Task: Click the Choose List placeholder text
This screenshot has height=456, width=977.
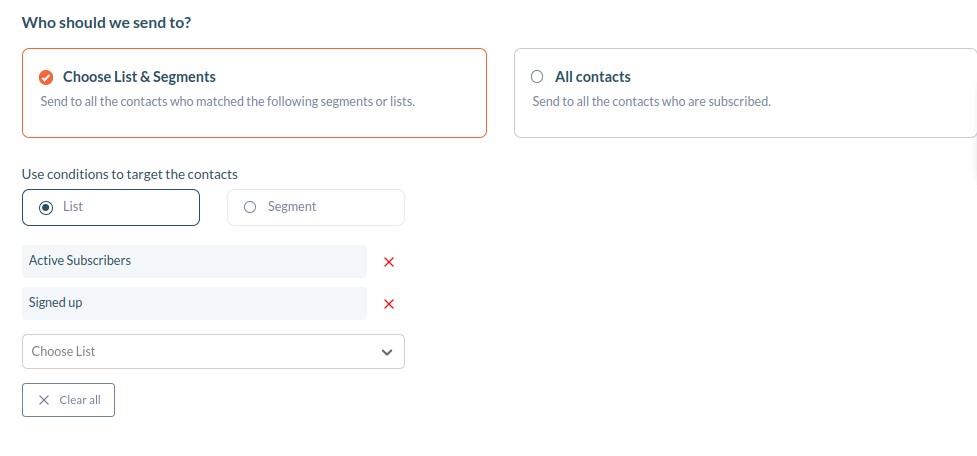Action: (x=64, y=351)
